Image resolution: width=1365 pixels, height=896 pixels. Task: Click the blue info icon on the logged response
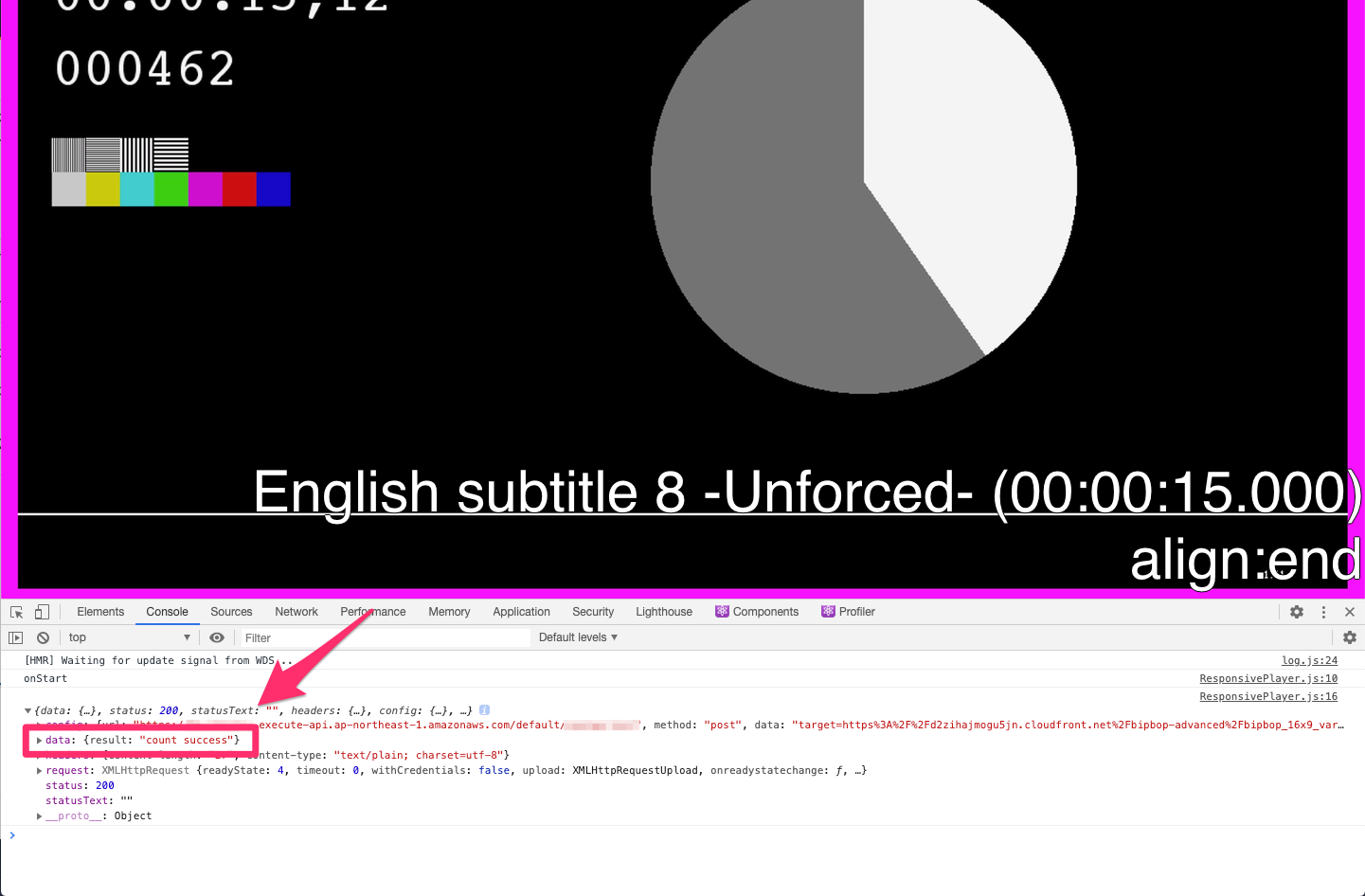(484, 710)
